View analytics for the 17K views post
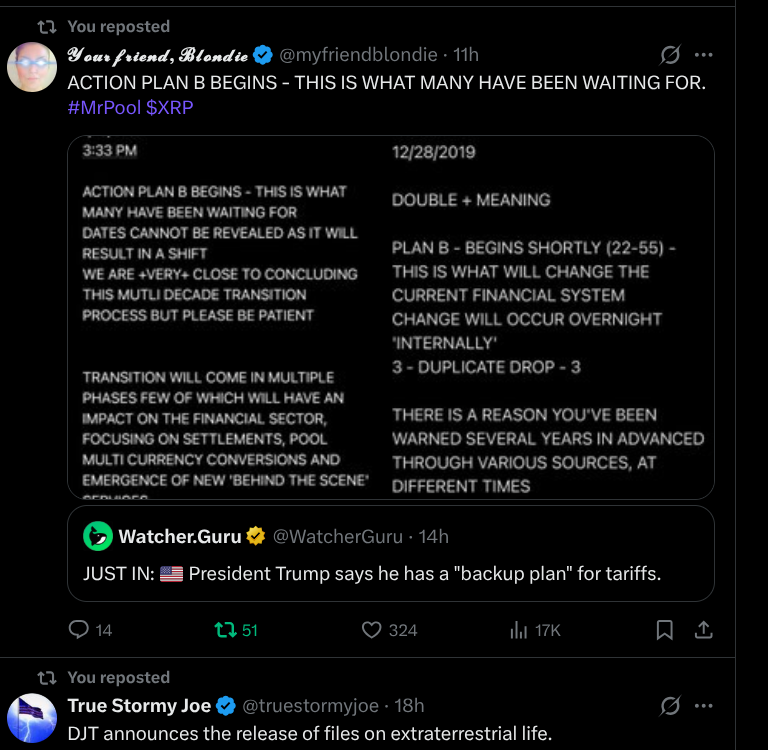This screenshot has height=750, width=768. tap(519, 630)
